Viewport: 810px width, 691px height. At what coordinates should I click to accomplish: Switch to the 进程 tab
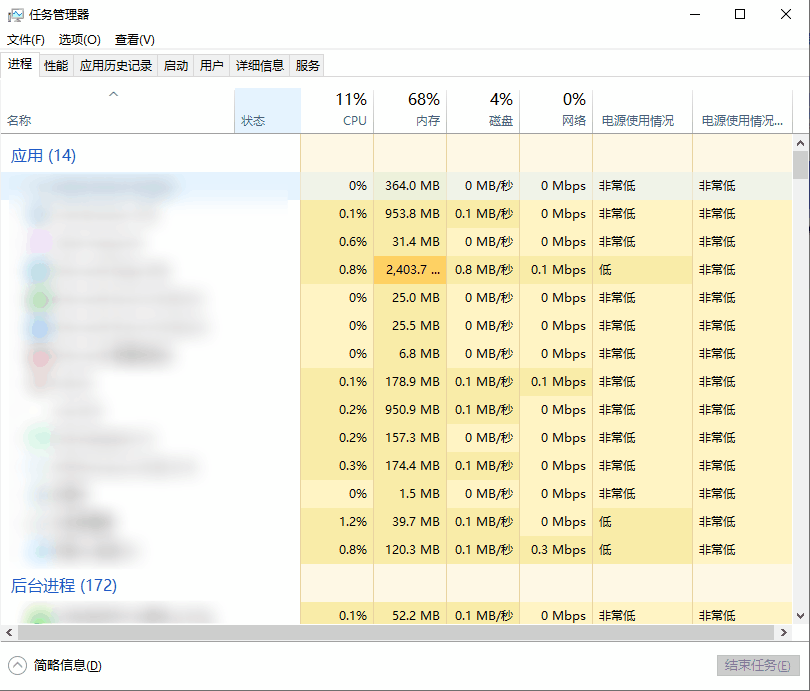[20, 64]
